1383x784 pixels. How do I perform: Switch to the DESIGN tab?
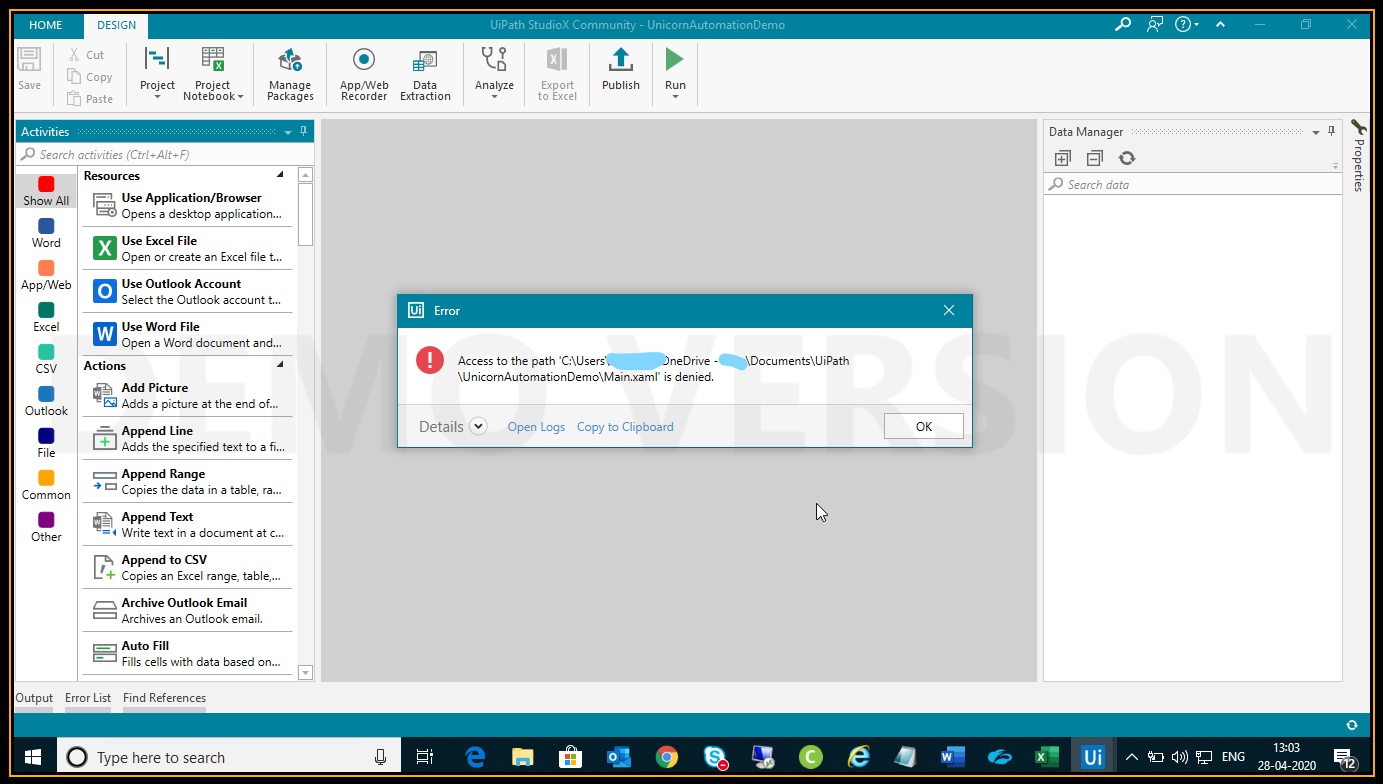click(x=116, y=25)
